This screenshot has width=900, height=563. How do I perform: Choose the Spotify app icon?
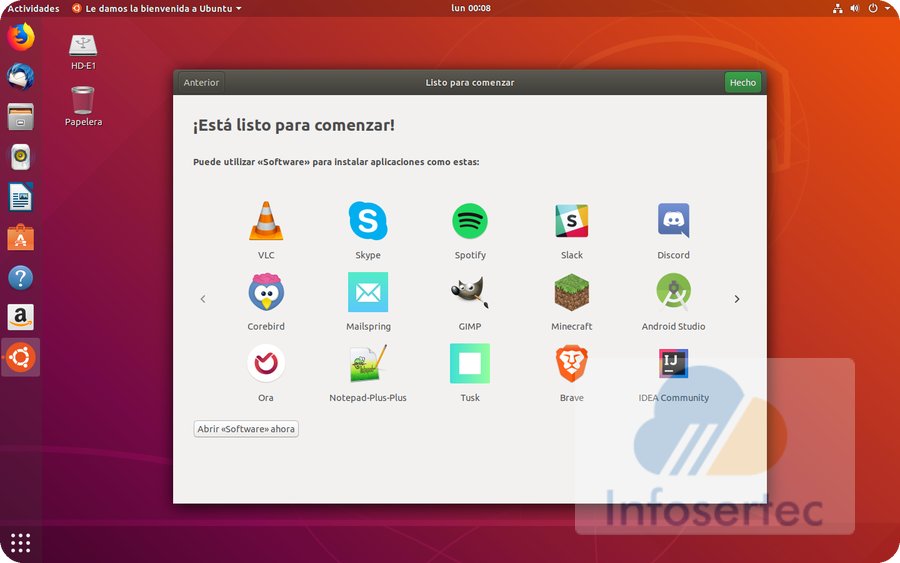(470, 221)
